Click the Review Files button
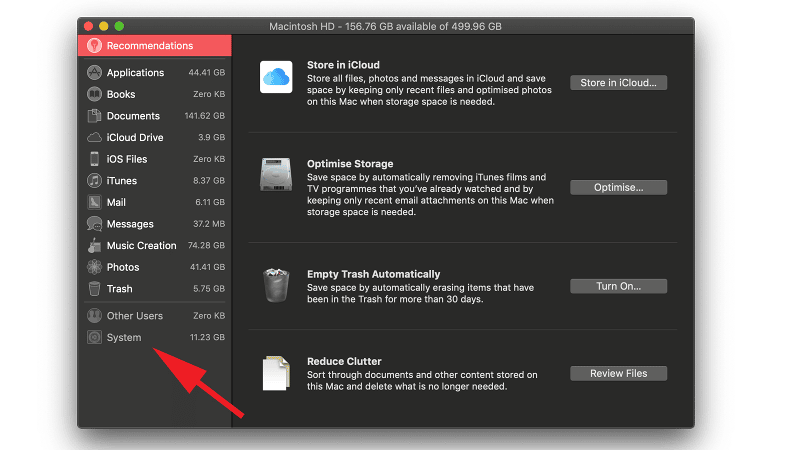Image resolution: width=800 pixels, height=450 pixels. click(x=618, y=373)
